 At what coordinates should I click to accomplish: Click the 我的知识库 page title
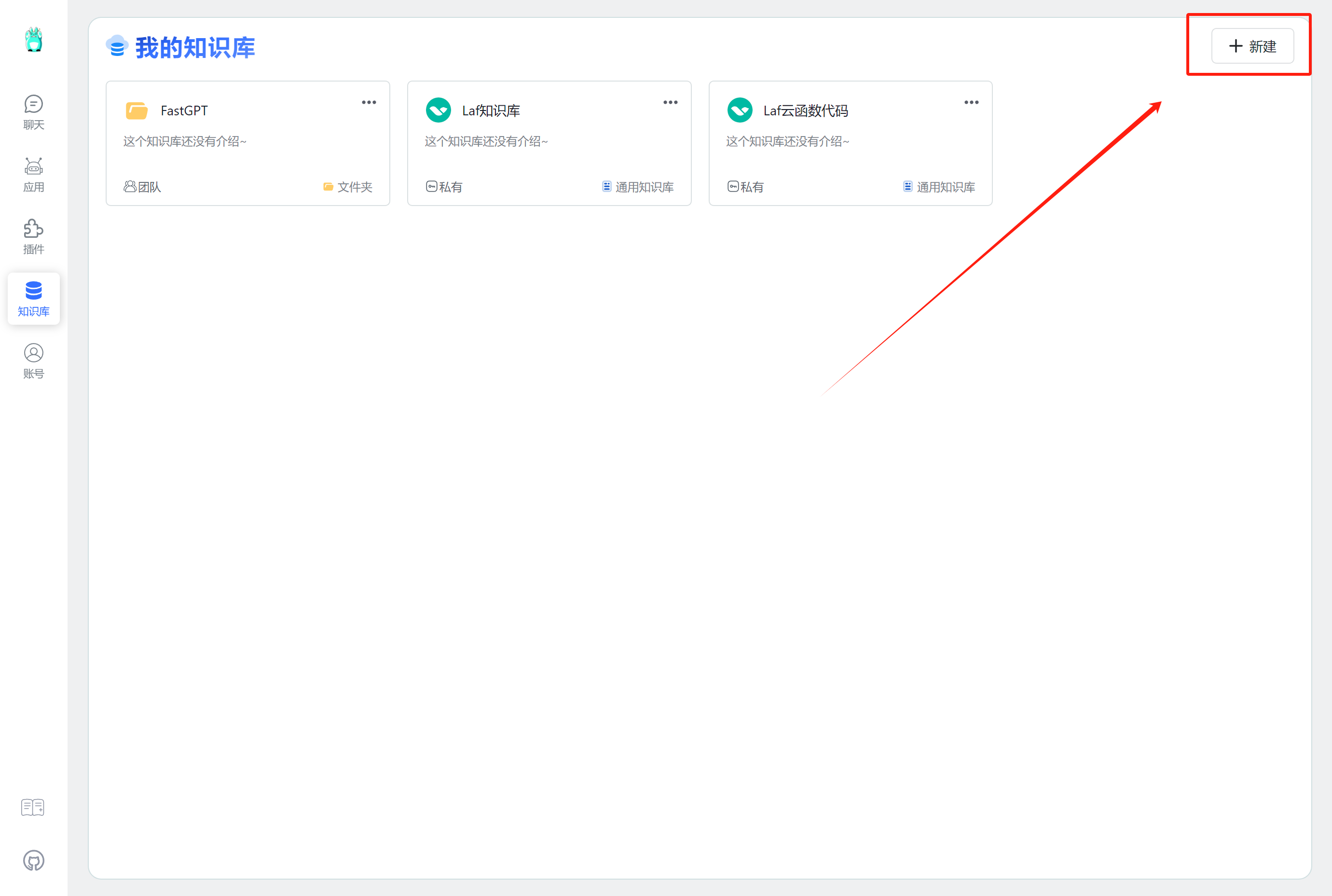(195, 47)
